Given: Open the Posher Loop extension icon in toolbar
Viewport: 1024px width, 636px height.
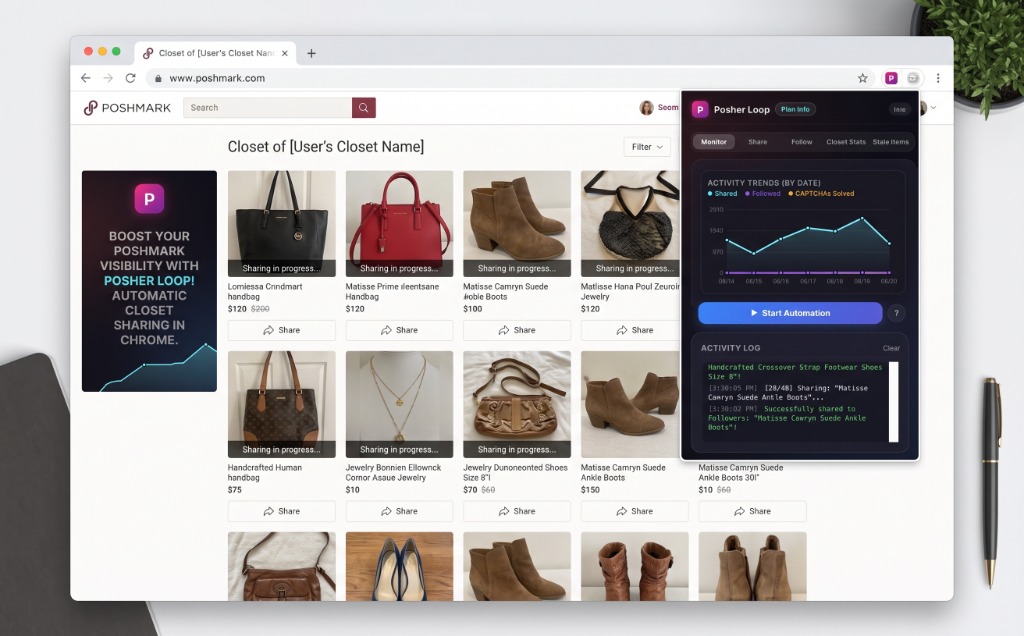Looking at the screenshot, I should (891, 78).
